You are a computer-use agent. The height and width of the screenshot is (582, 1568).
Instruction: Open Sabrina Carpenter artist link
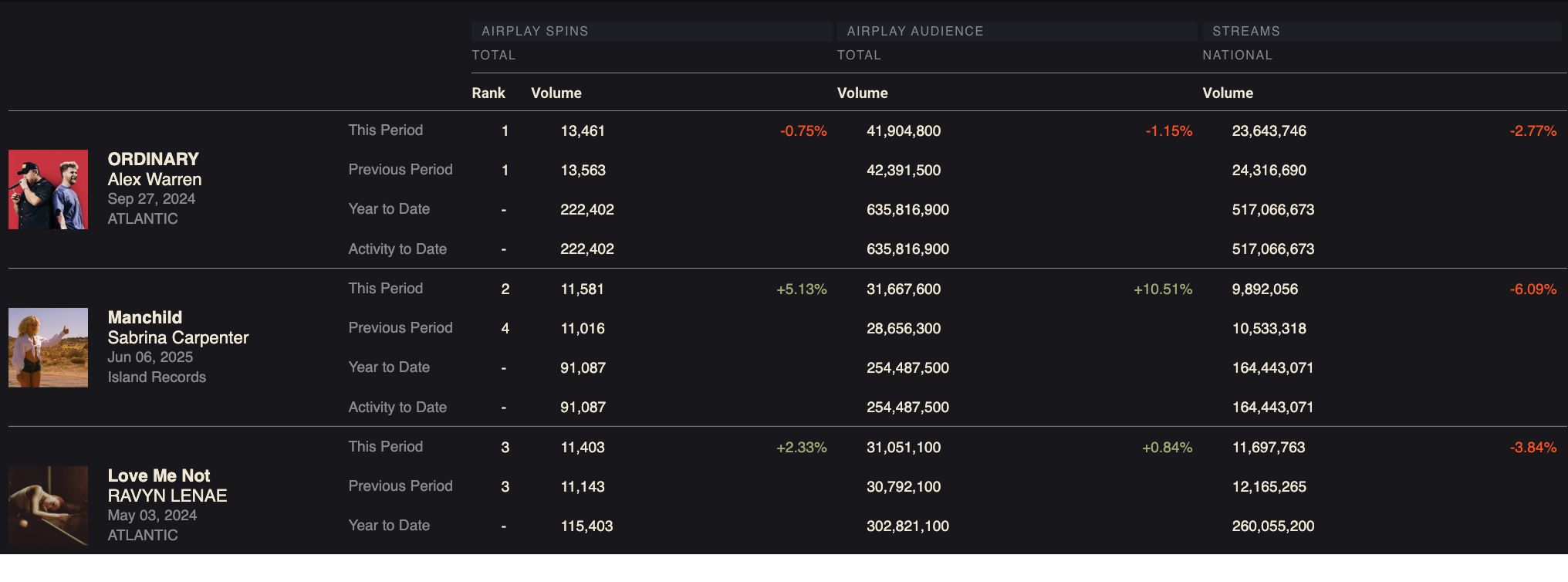tap(177, 337)
